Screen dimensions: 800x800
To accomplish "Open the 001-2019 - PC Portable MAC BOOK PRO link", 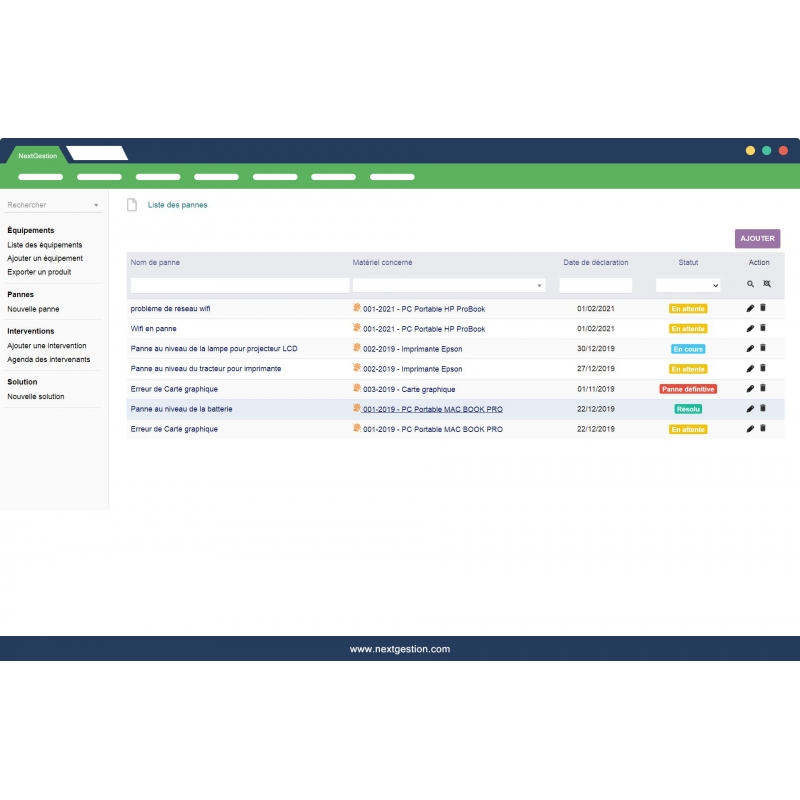I will [x=435, y=409].
